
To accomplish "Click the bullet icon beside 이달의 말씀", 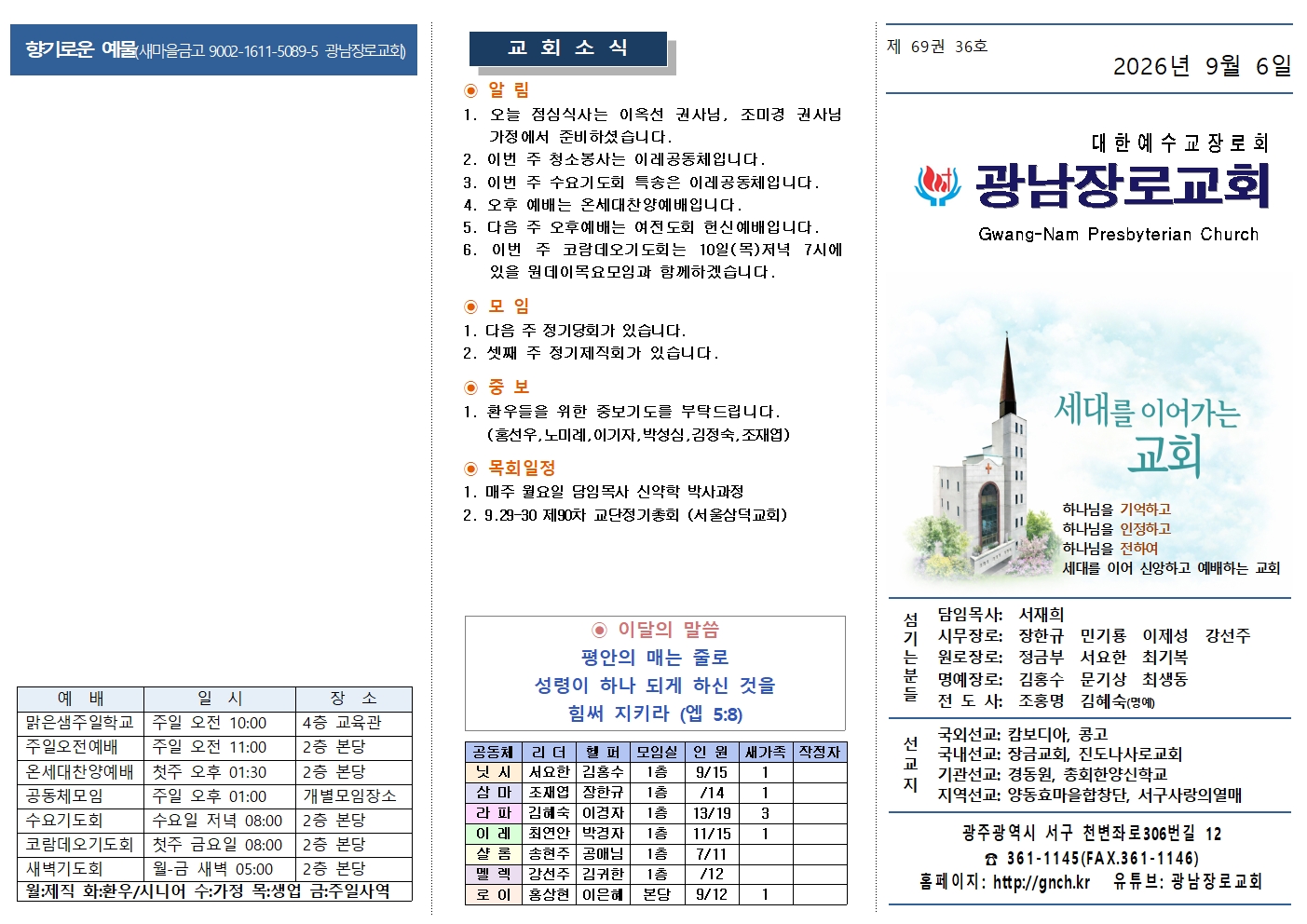I will pyautogui.click(x=600, y=631).
